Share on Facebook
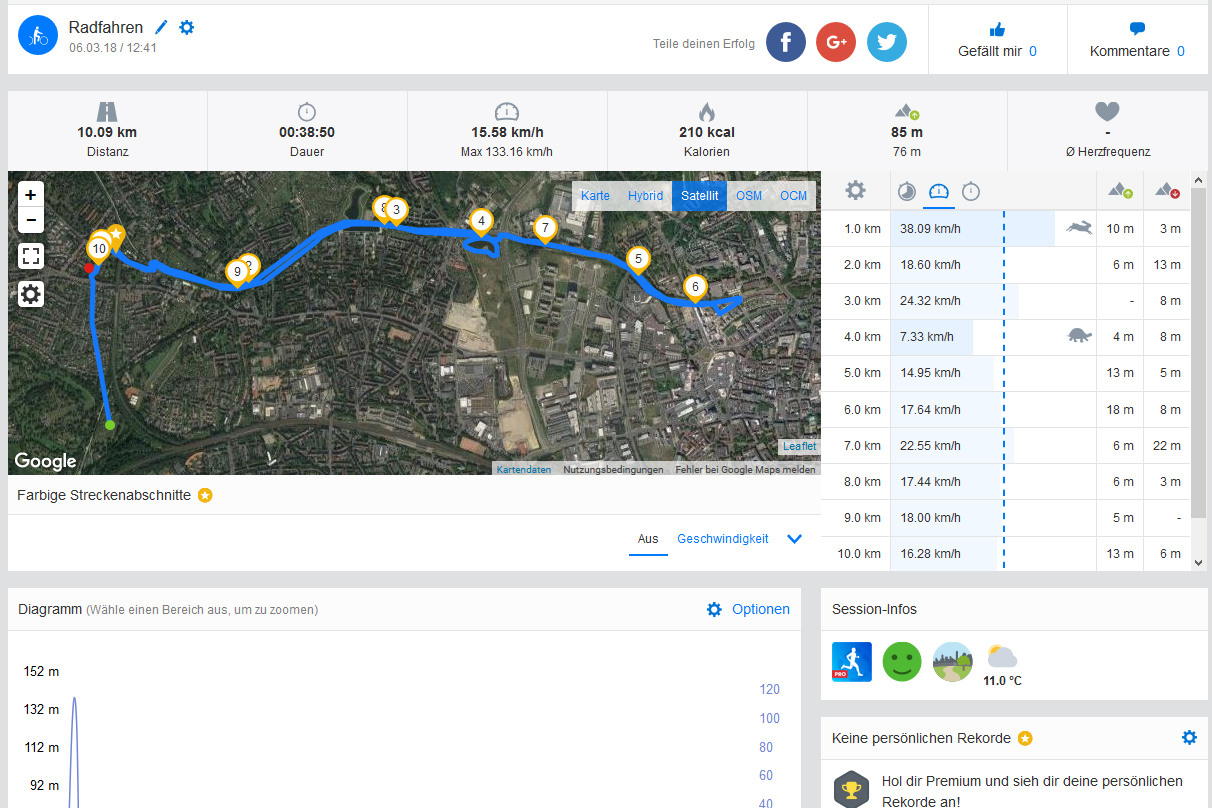The height and width of the screenshot is (808, 1212). click(x=786, y=42)
